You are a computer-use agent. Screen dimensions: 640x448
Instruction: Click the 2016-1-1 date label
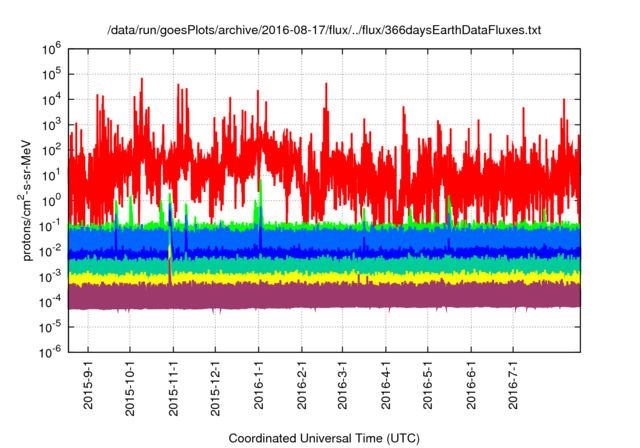(x=258, y=386)
